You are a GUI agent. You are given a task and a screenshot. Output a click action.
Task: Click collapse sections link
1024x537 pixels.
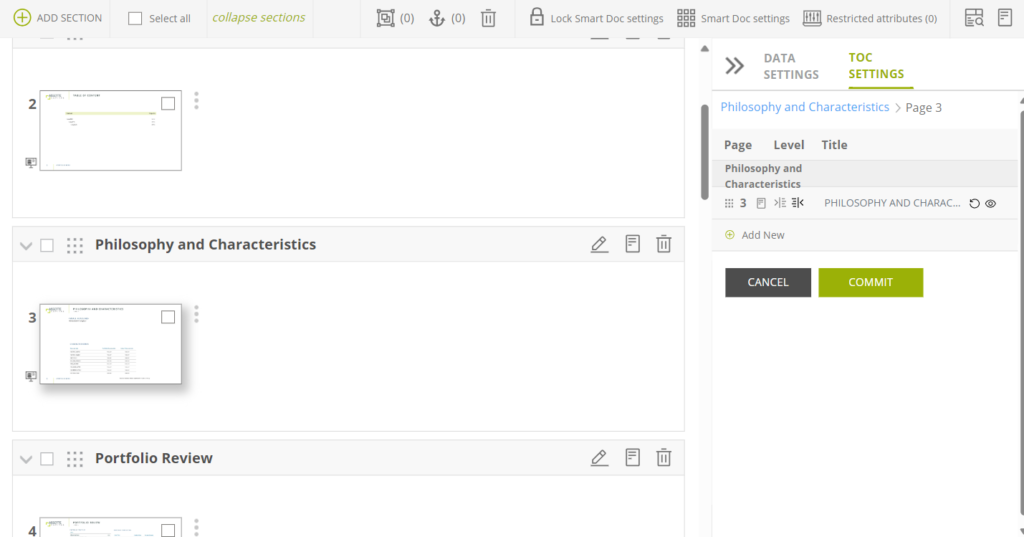click(259, 18)
